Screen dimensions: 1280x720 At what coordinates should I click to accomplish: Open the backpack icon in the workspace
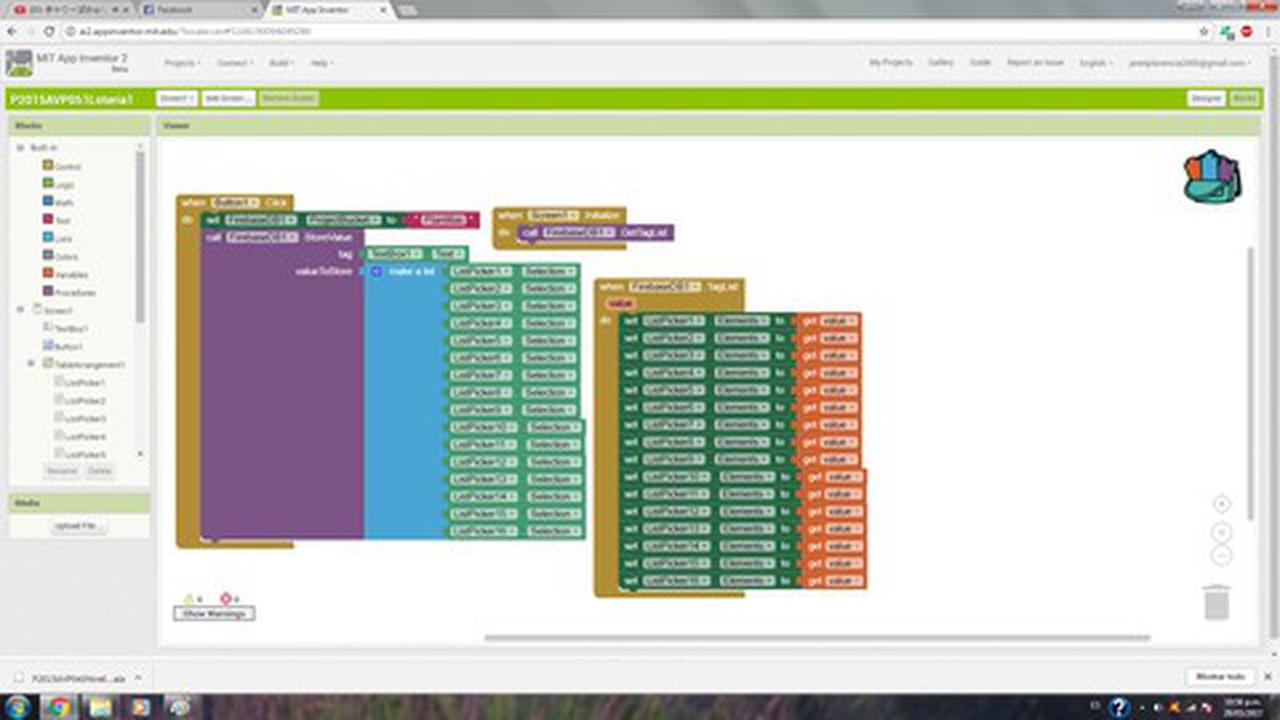[1211, 176]
